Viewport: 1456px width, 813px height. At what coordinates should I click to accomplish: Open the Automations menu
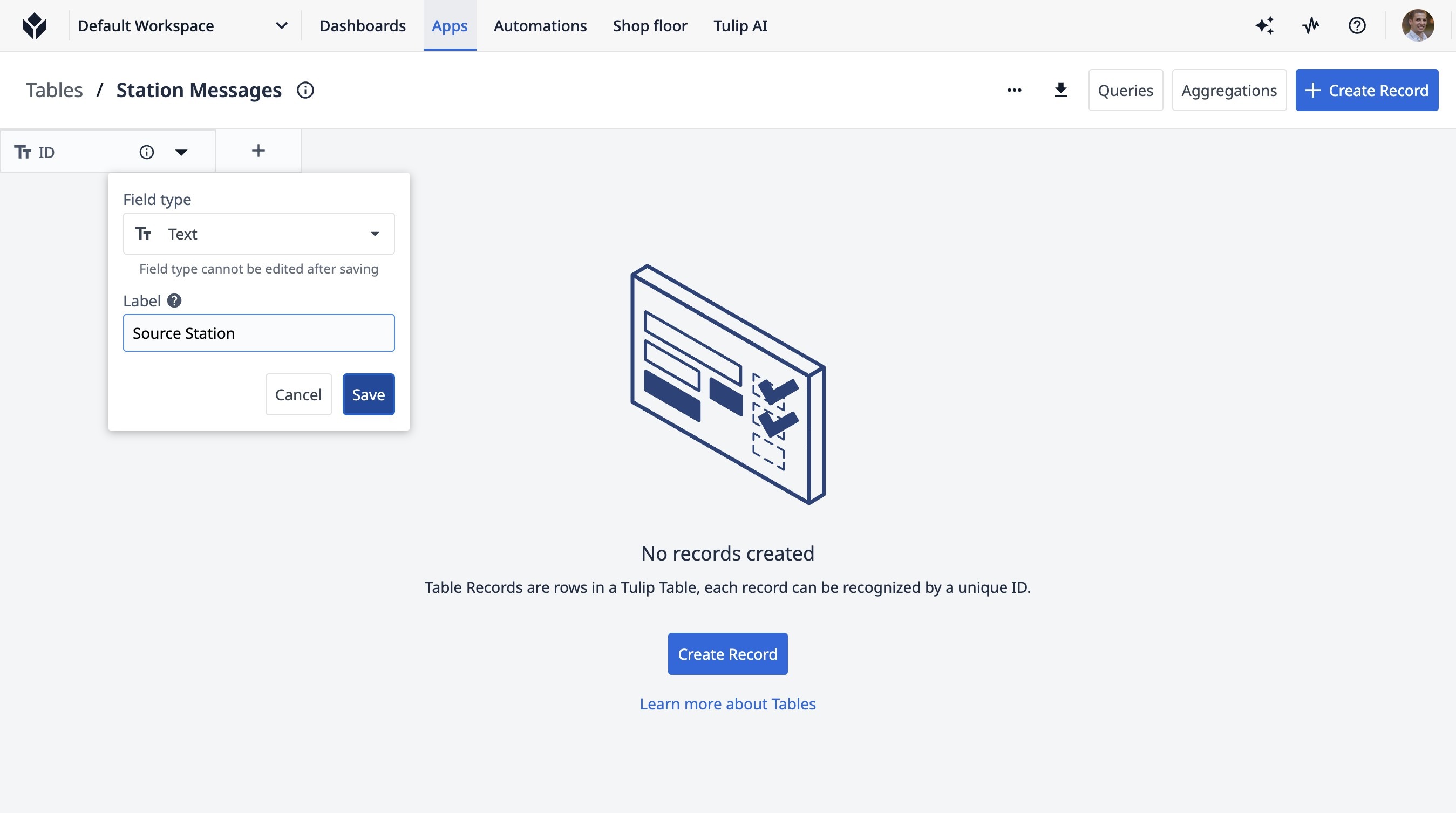click(540, 25)
